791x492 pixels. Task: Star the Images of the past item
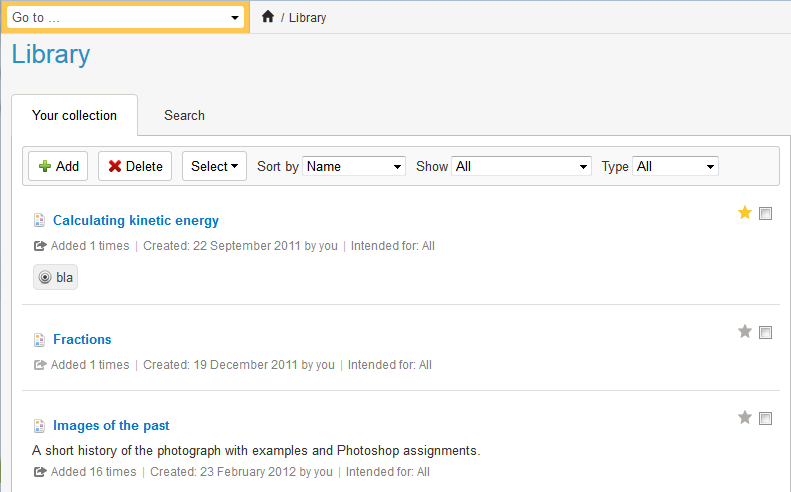point(745,417)
